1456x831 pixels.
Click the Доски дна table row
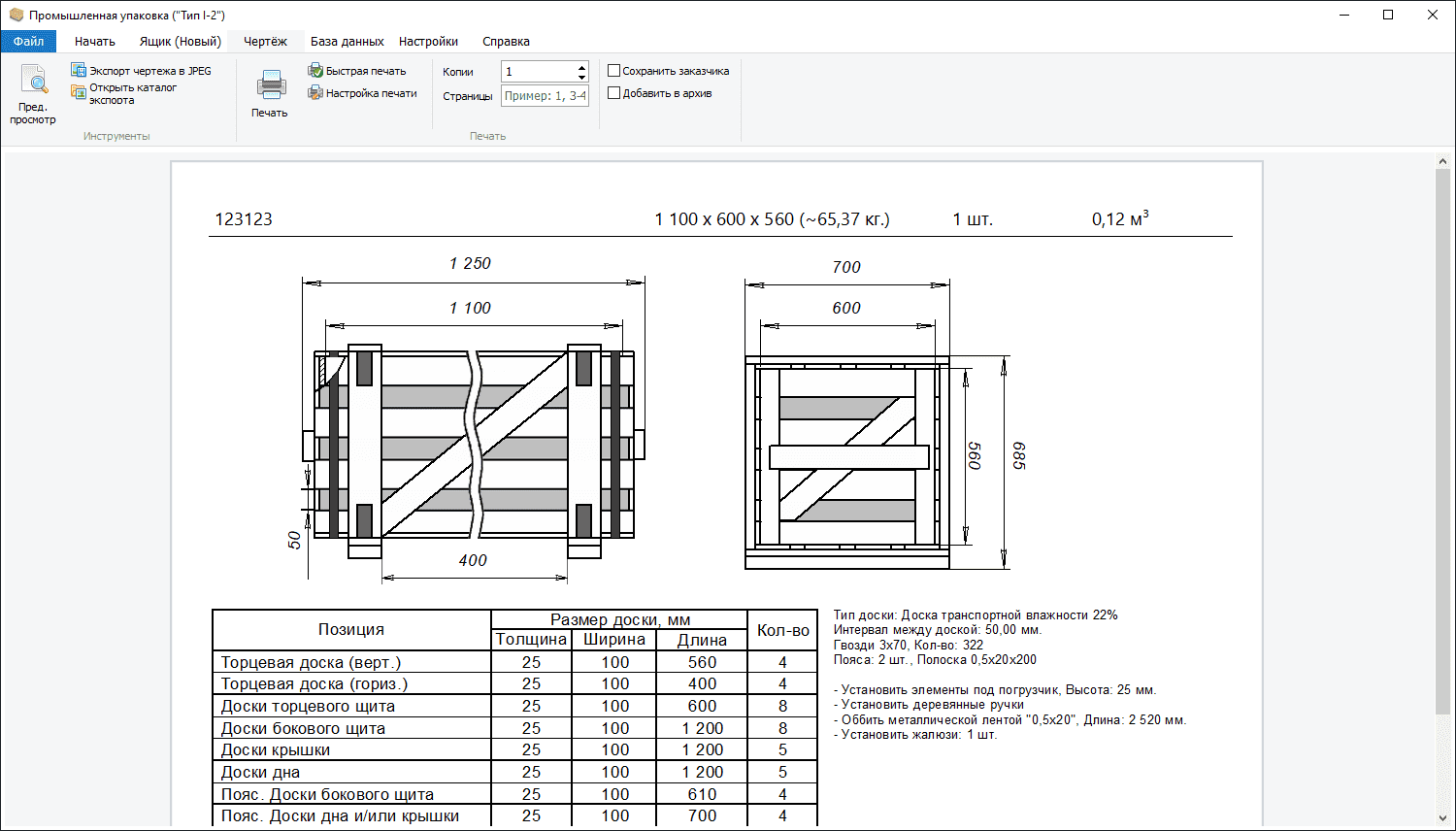[x=514, y=772]
